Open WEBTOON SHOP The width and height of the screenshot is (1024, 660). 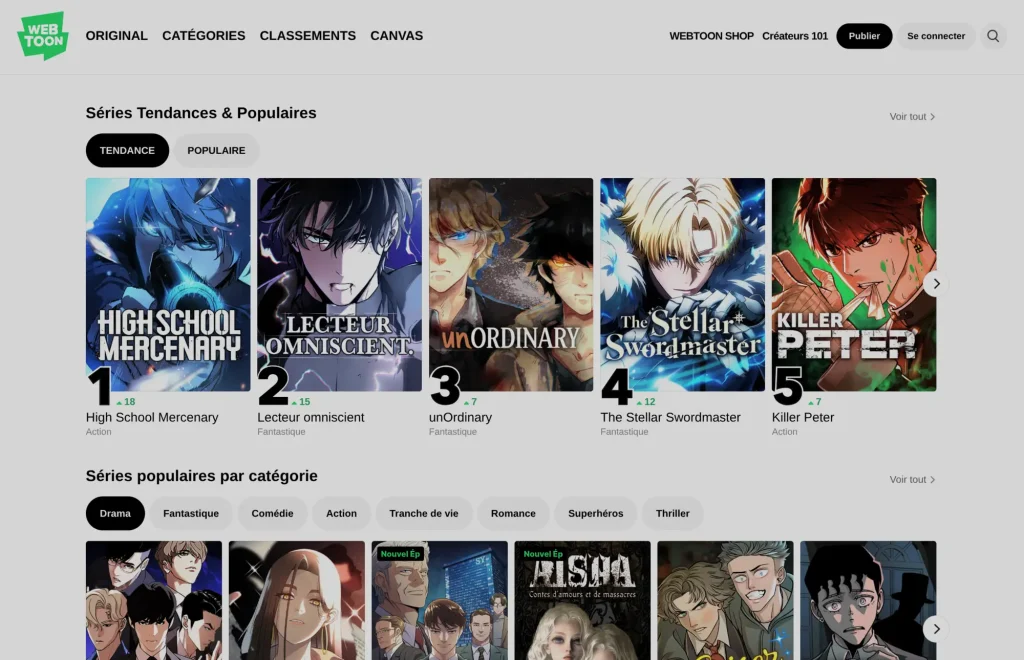tap(712, 36)
